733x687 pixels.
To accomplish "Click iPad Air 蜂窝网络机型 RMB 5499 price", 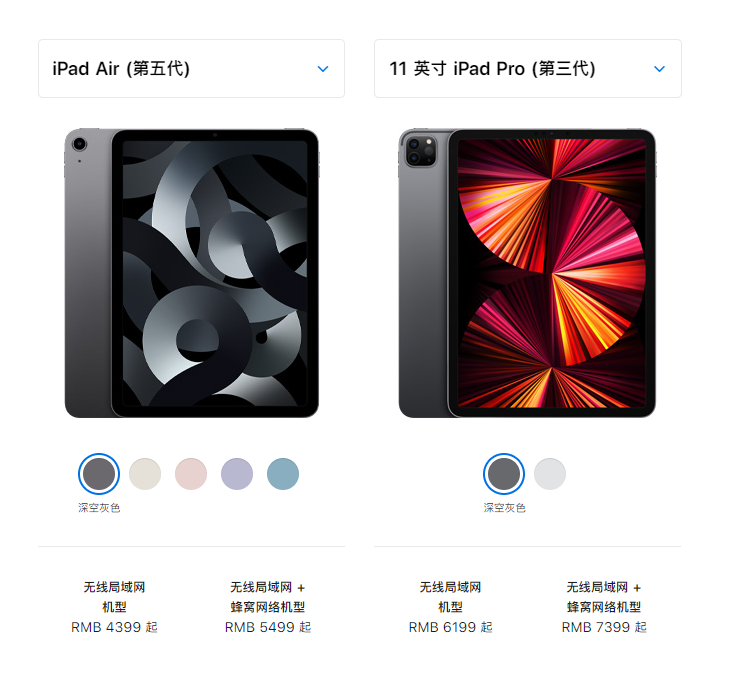I will [x=268, y=627].
